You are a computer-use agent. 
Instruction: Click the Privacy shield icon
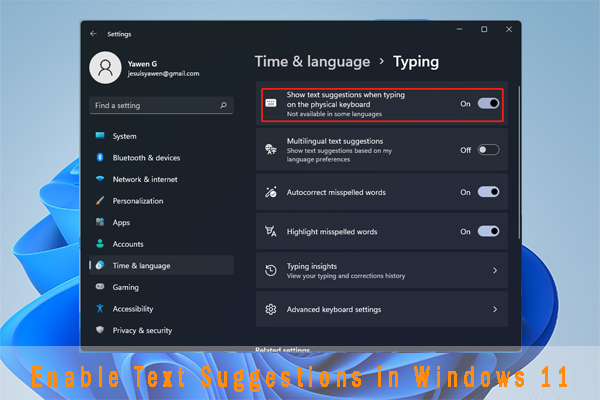[x=100, y=330]
